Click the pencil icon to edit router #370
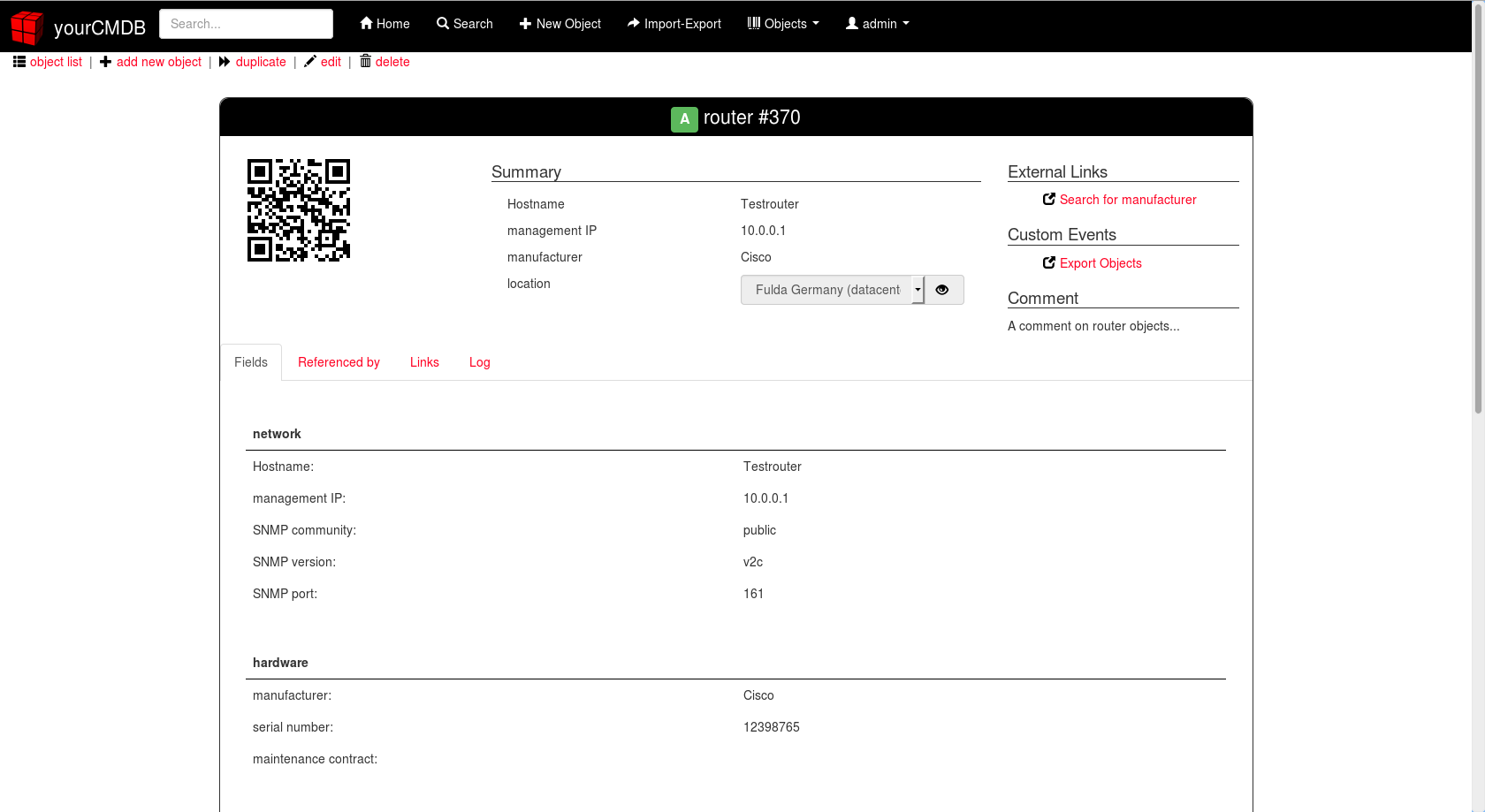The width and height of the screenshot is (1485, 812). pyautogui.click(x=309, y=62)
